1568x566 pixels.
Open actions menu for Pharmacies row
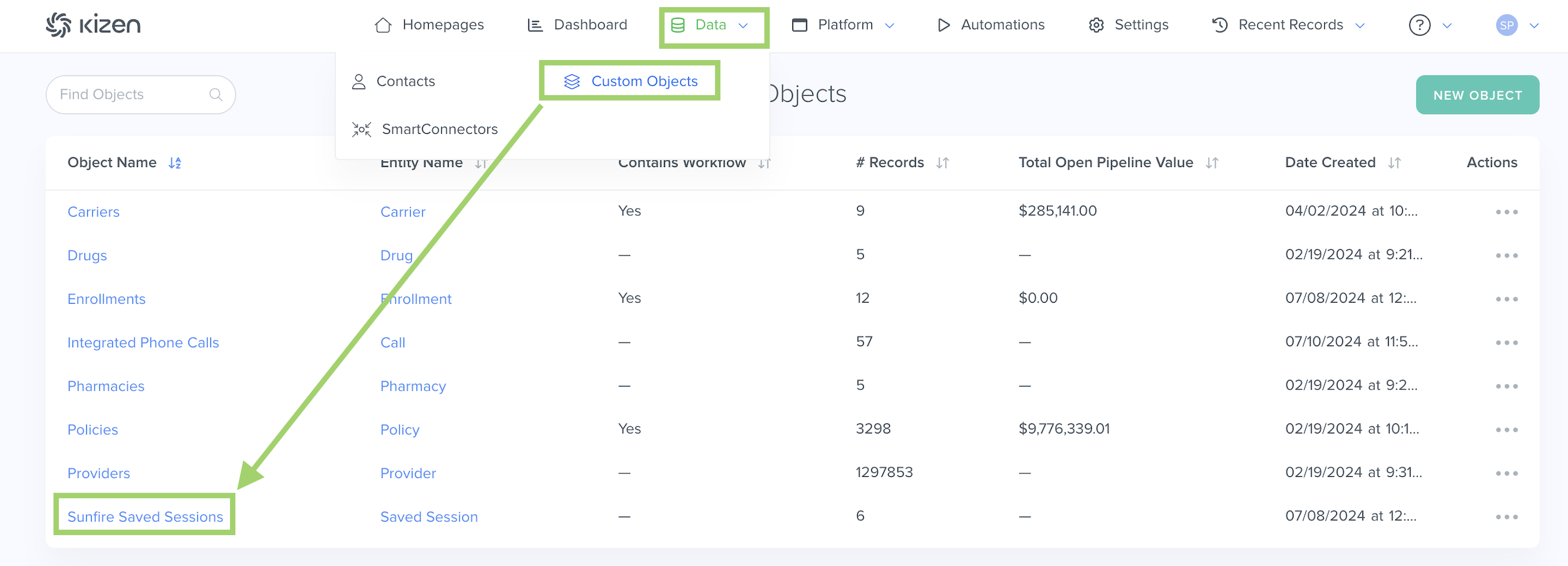tap(1507, 386)
